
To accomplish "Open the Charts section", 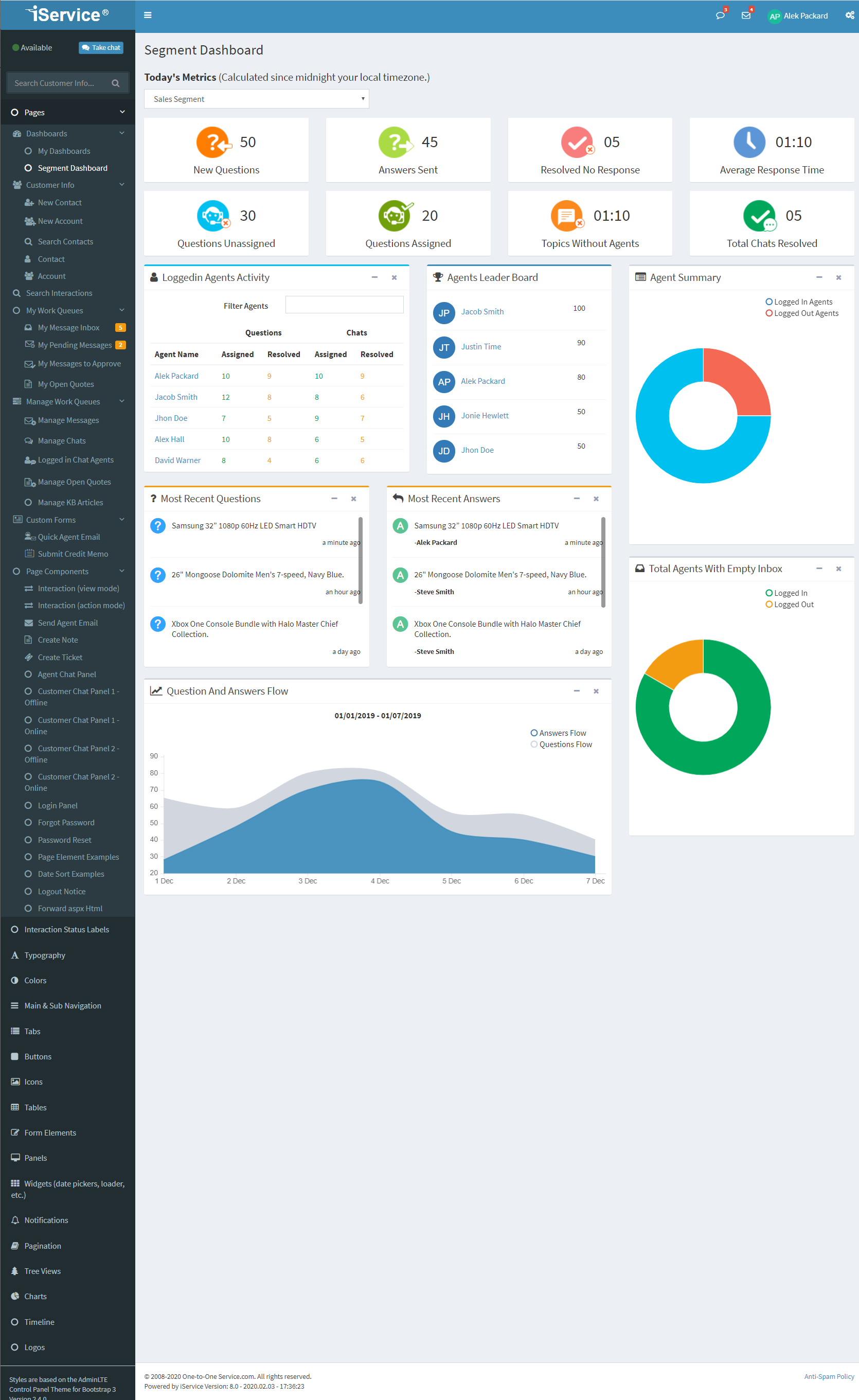I will coord(35,1296).
